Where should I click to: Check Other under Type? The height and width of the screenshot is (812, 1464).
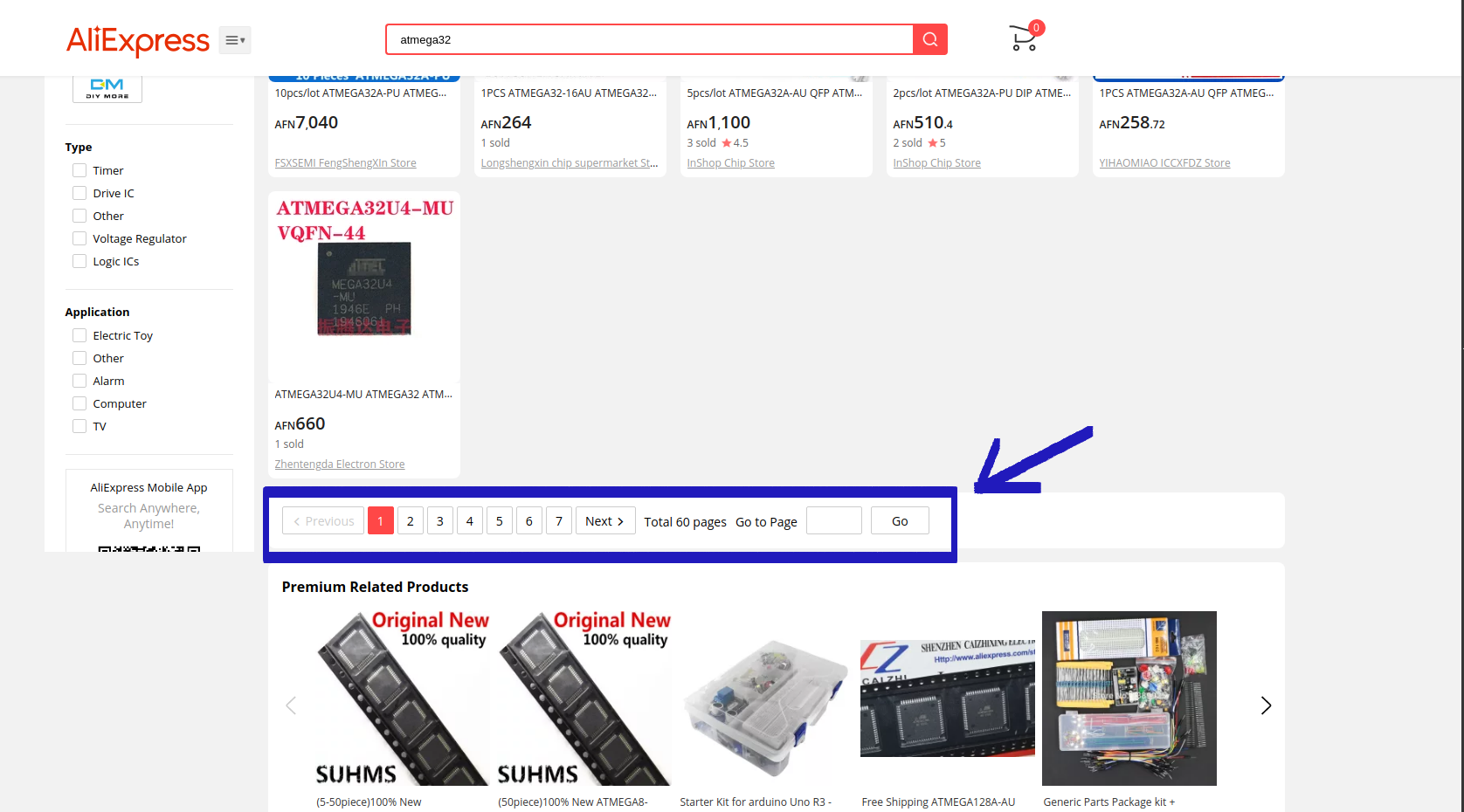click(x=79, y=216)
